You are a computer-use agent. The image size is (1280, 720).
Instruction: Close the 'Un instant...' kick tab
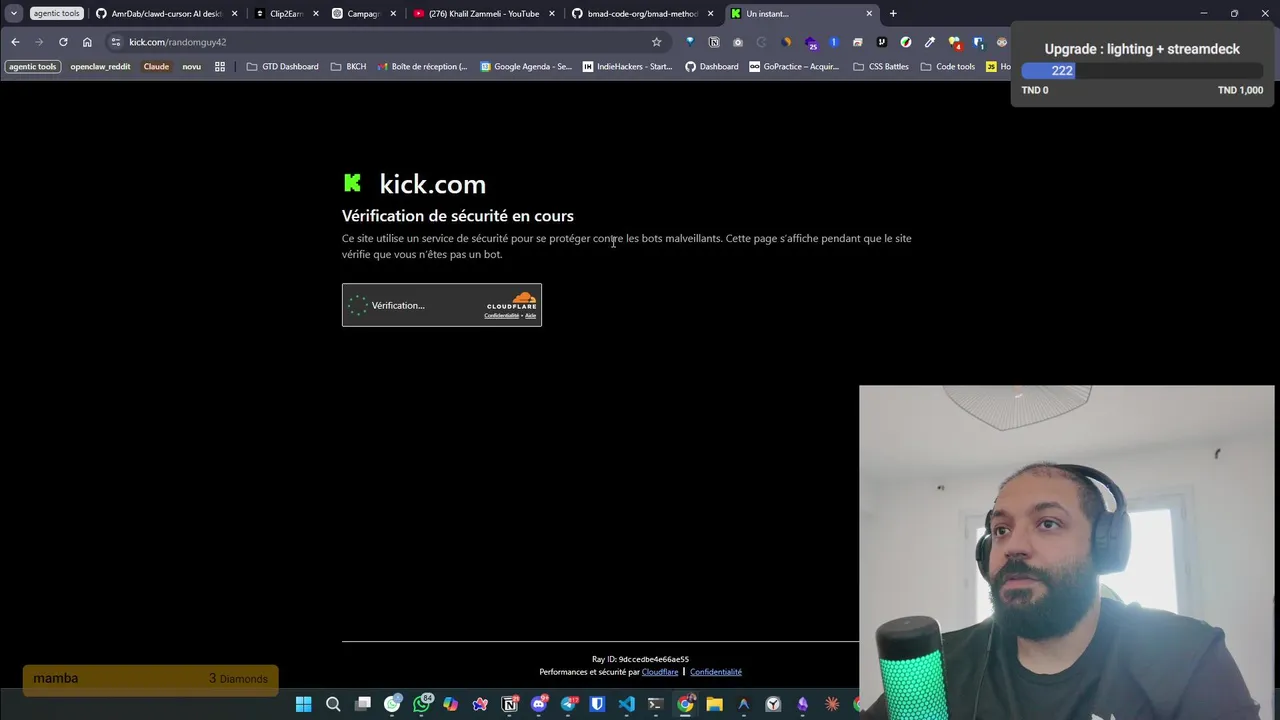[x=869, y=14]
